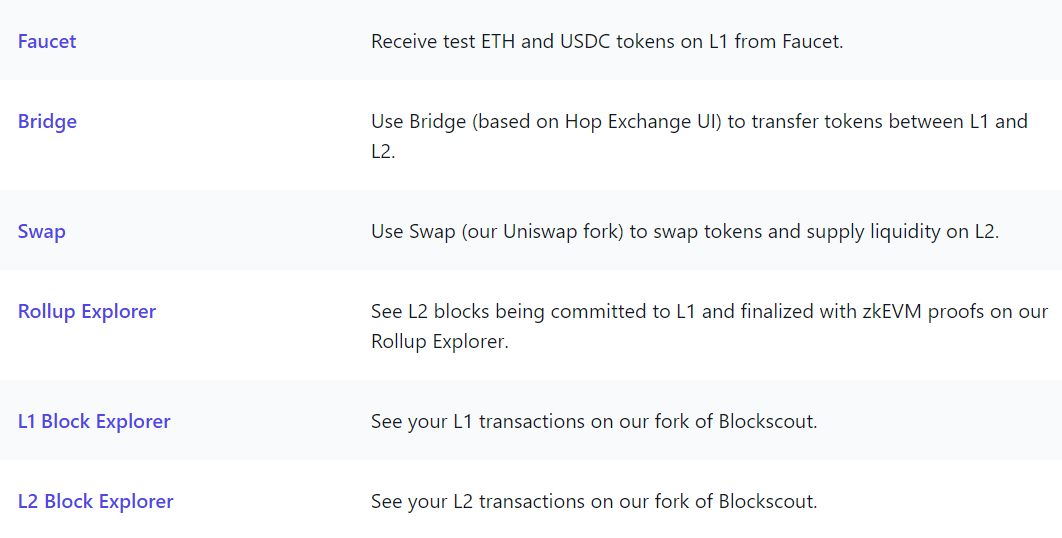Click 'Blockscout' in the L2 Block Explorer row
Viewport: 1062px width, 538px height.
click(x=767, y=501)
